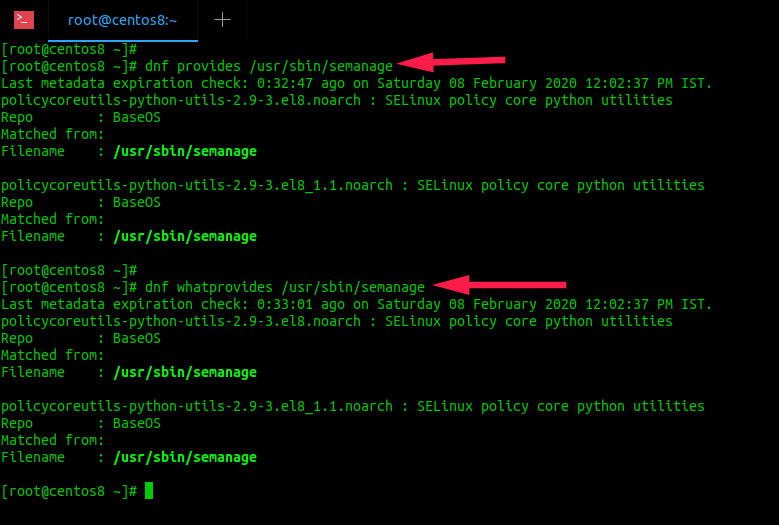Click the metadata check line showing 0:33:01
Viewport: 779px width, 525px height.
pyautogui.click(x=356, y=304)
